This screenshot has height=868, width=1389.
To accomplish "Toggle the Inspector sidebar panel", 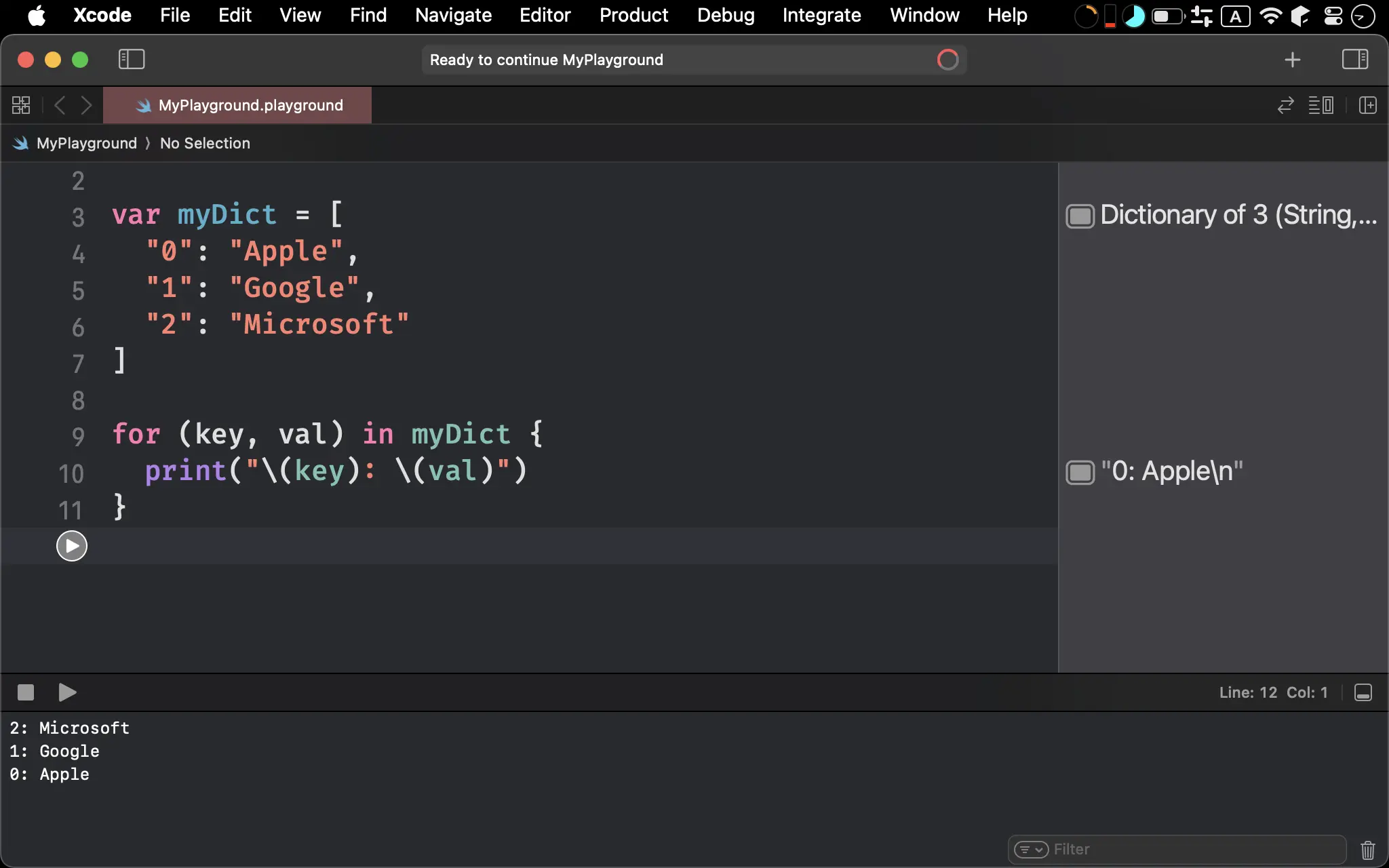I will pos(1355,60).
